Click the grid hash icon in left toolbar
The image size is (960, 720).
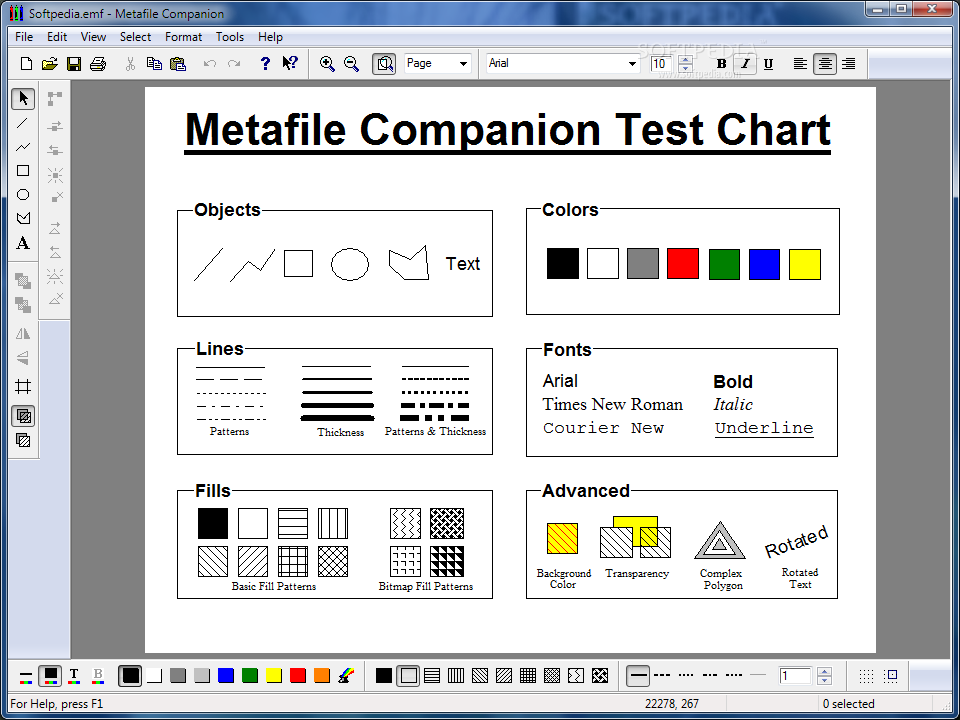point(23,386)
